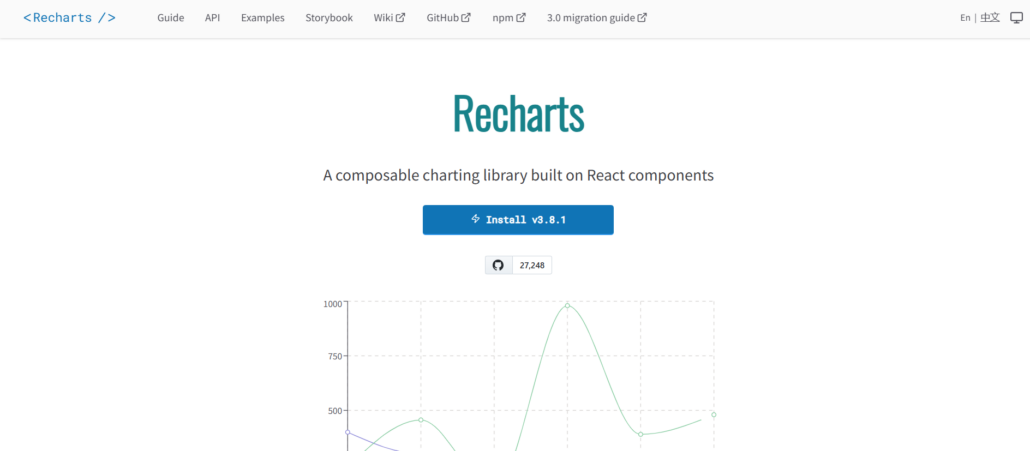Viewport: 1030px width, 451px height.
Task: Click the 27,248 star count
Action: [x=531, y=265]
